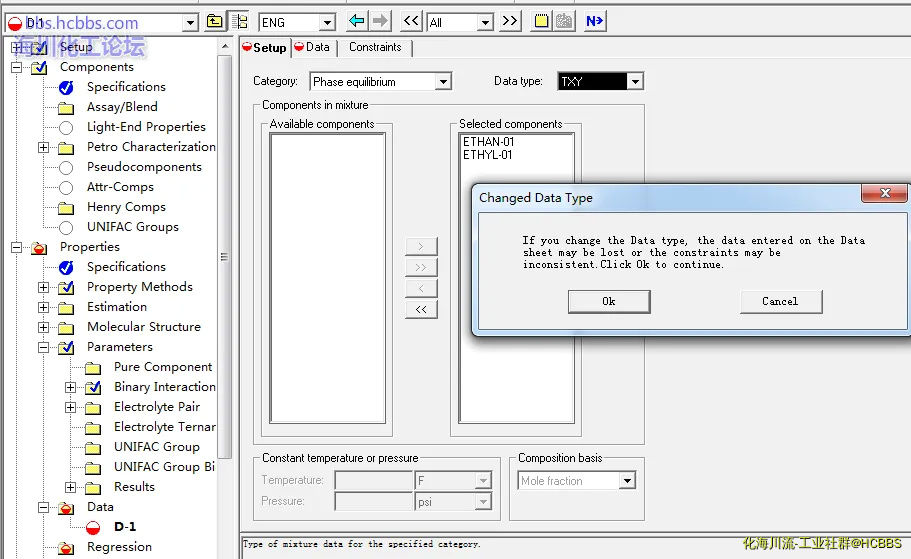Expand the Property Methods node
Image resolution: width=911 pixels, height=559 pixels.
click(44, 288)
